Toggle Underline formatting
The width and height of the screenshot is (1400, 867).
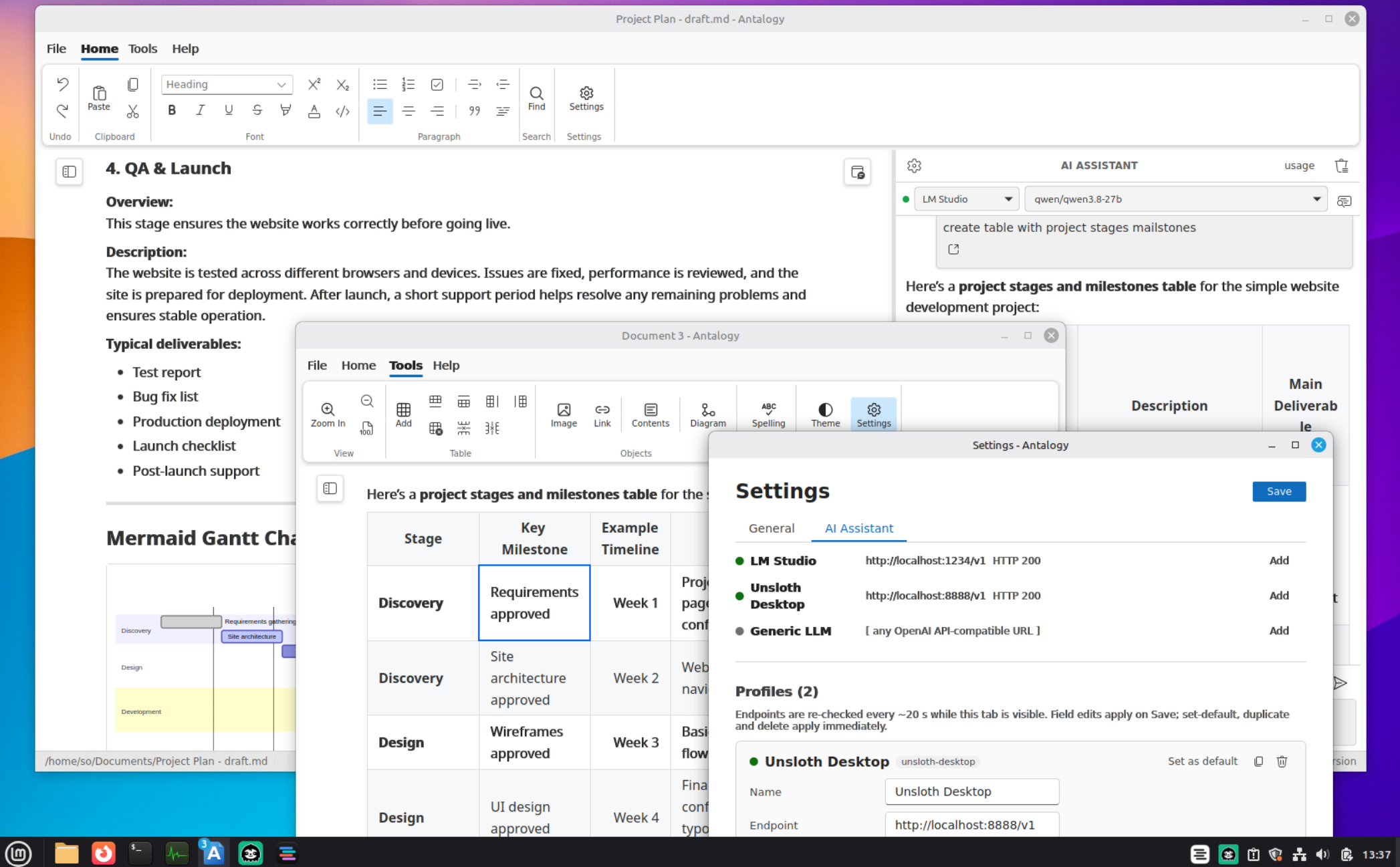pos(229,110)
